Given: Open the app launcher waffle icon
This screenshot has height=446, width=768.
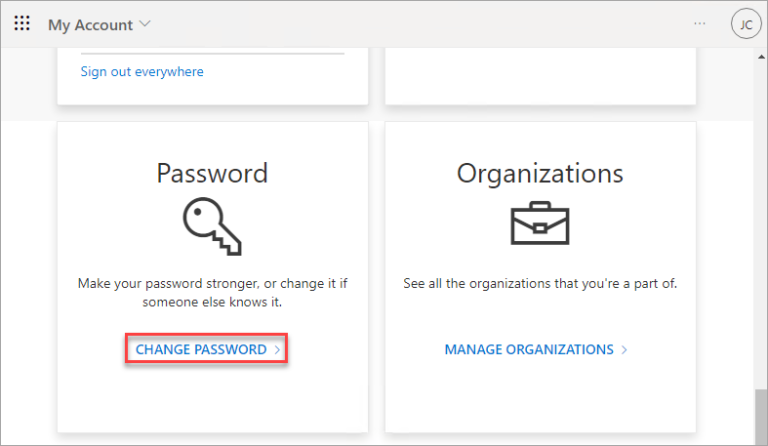Looking at the screenshot, I should pyautogui.click(x=22, y=23).
